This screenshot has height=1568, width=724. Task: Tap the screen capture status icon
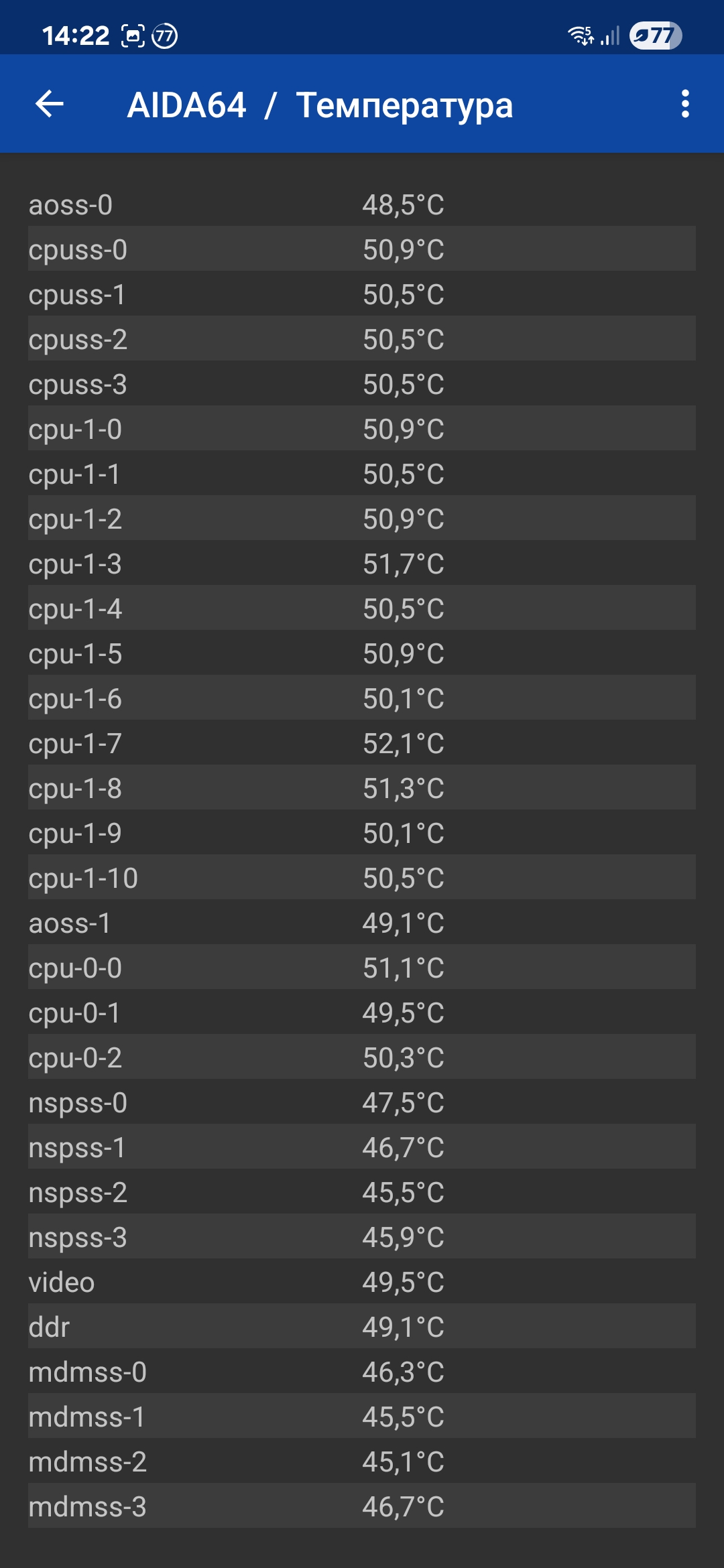133,36
